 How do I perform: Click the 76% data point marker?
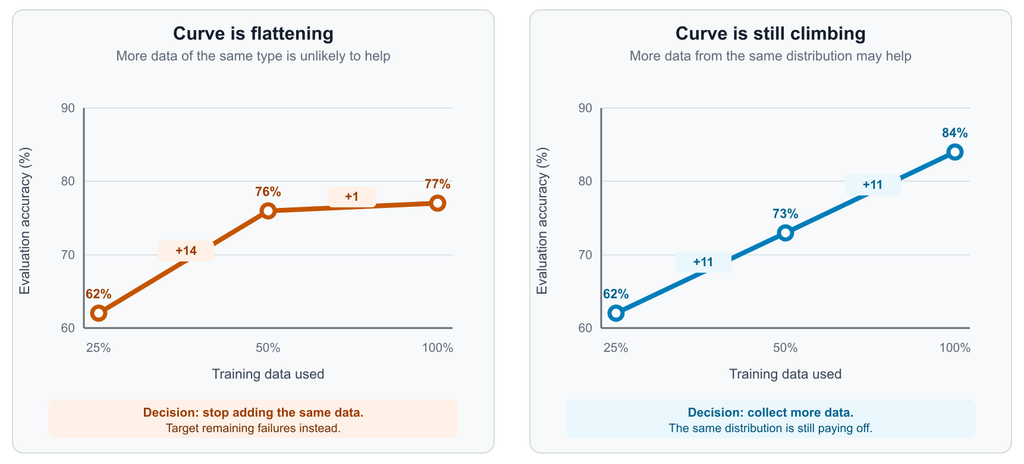(268, 210)
